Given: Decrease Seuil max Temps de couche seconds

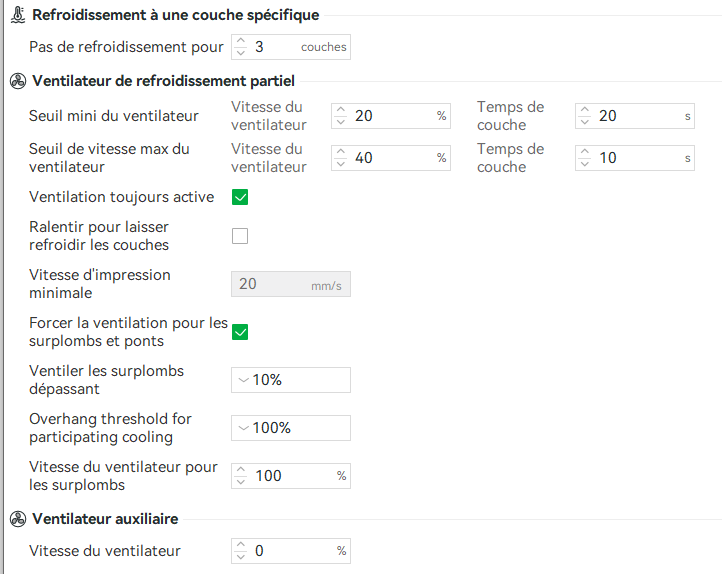Looking at the screenshot, I should (584, 163).
